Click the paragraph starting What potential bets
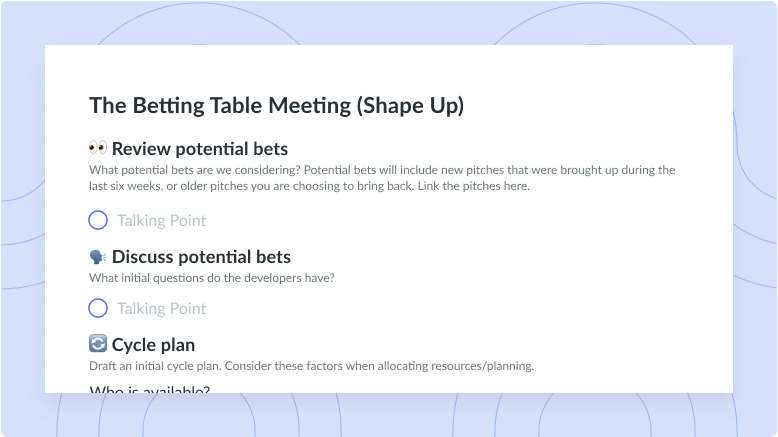 tap(382, 178)
